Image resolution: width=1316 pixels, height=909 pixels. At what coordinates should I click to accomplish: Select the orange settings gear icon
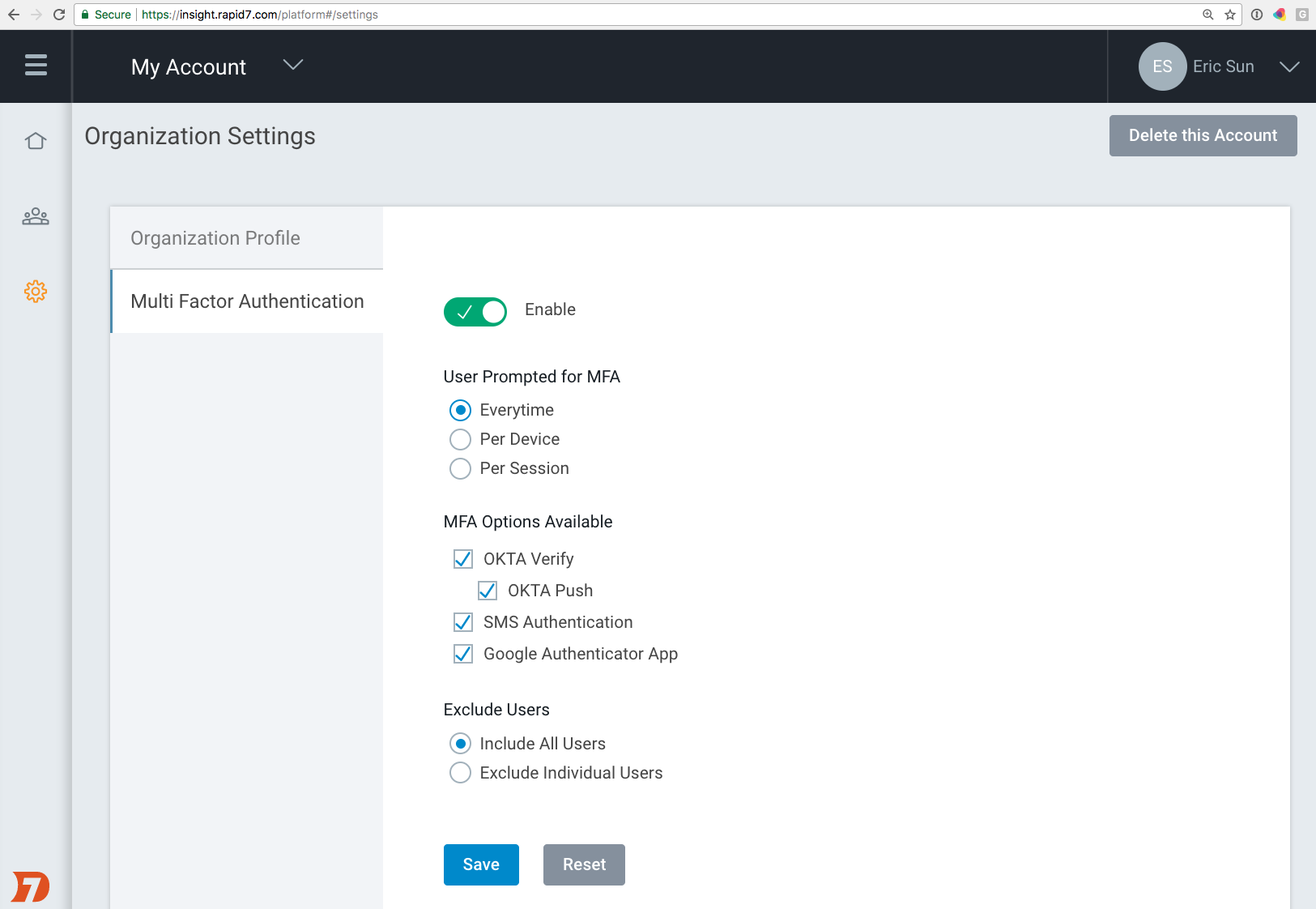pos(36,291)
